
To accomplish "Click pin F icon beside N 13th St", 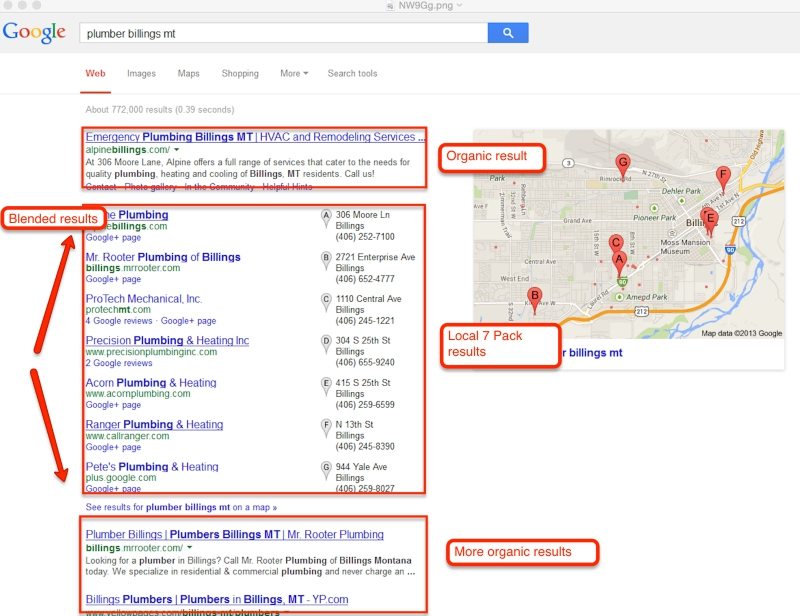I will pos(326,428).
